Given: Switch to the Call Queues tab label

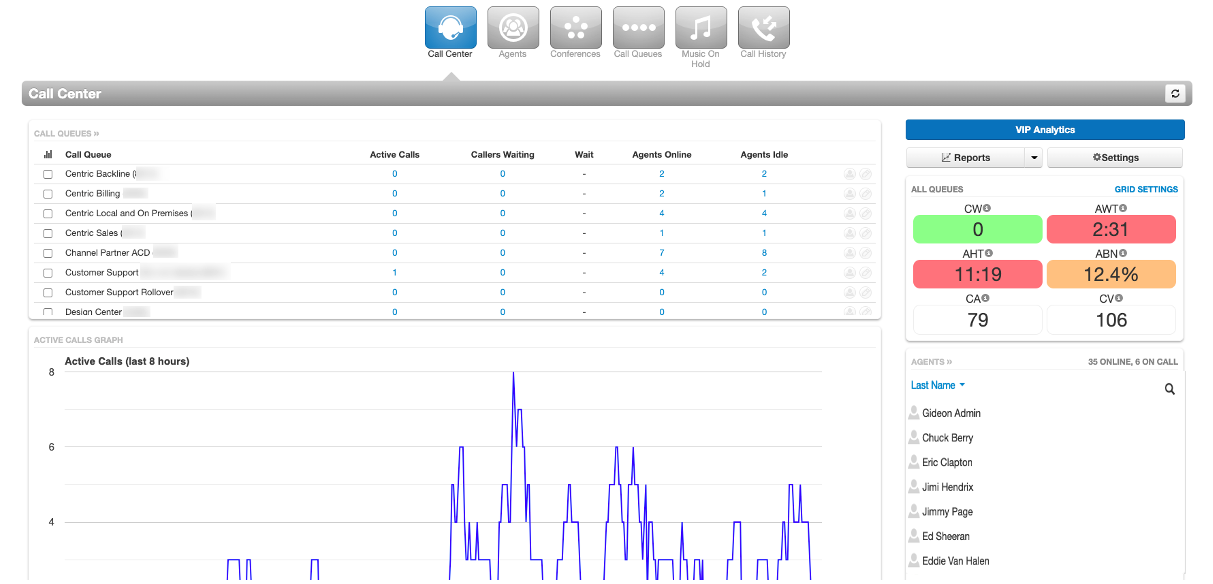Looking at the screenshot, I should [638, 54].
